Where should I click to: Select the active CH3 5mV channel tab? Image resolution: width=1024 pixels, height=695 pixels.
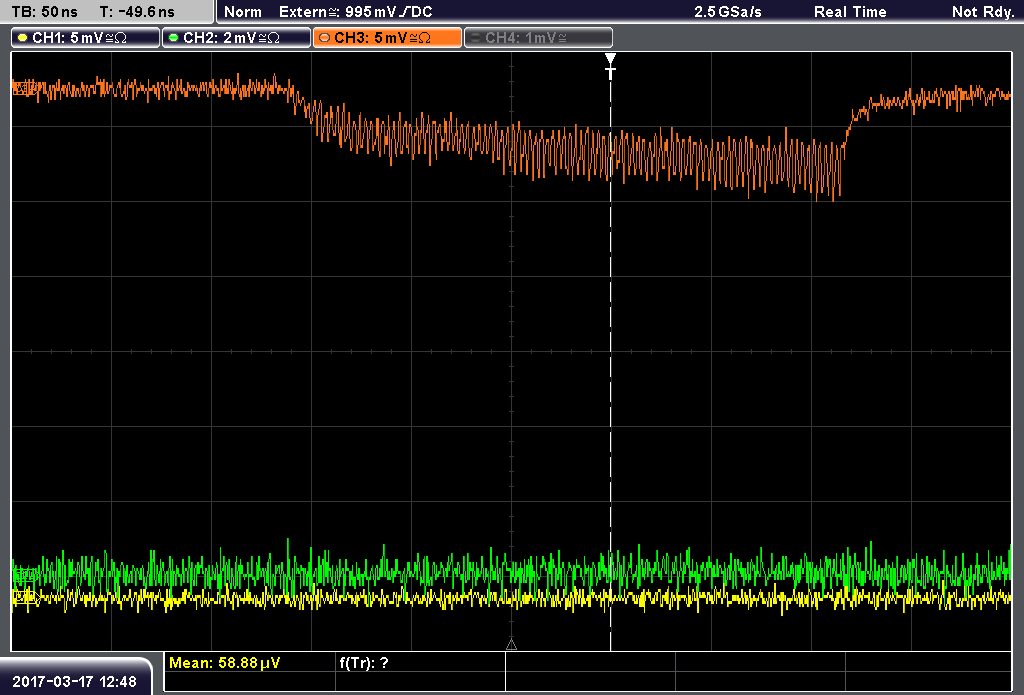coord(387,38)
